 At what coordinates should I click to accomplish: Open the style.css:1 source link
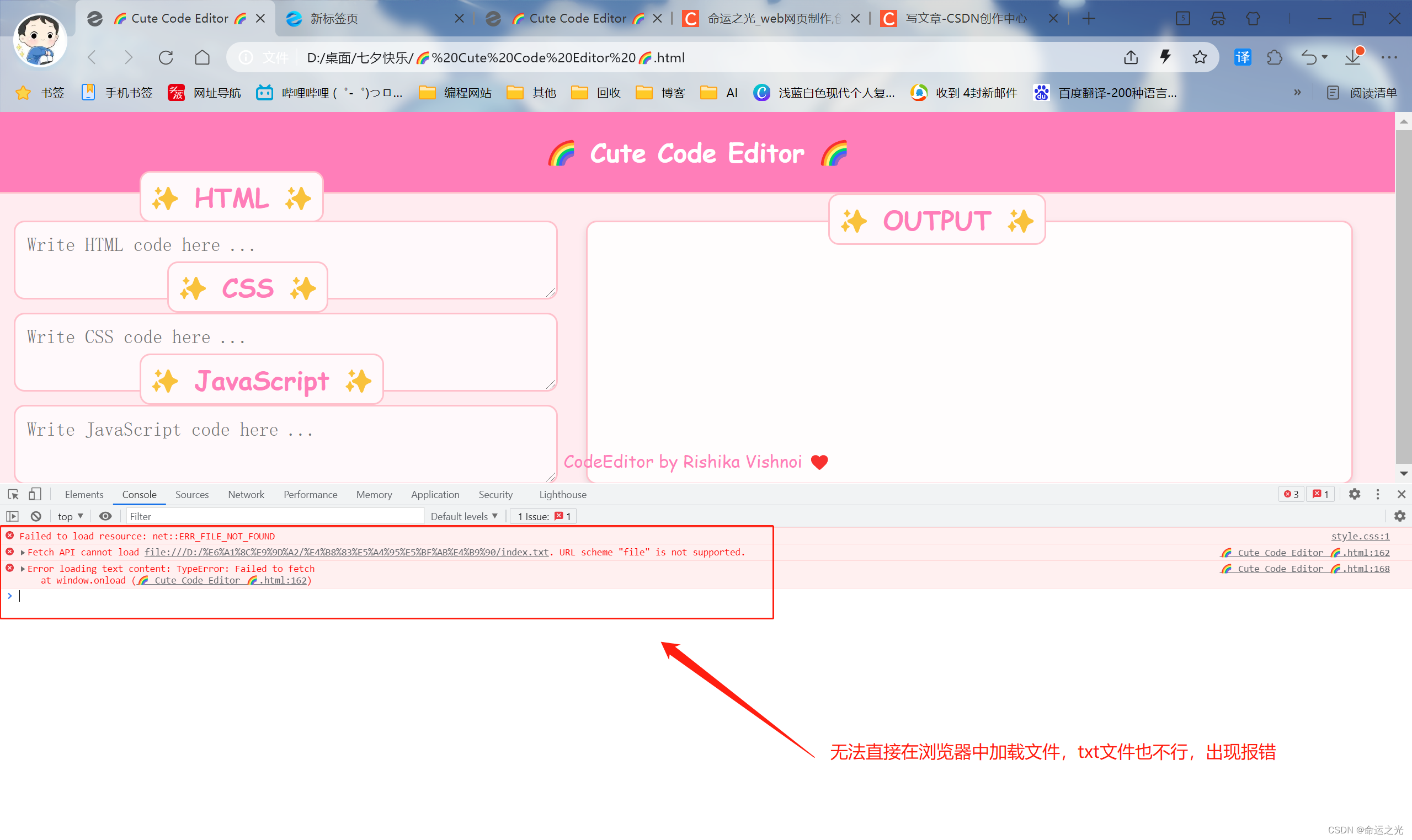(1360, 536)
